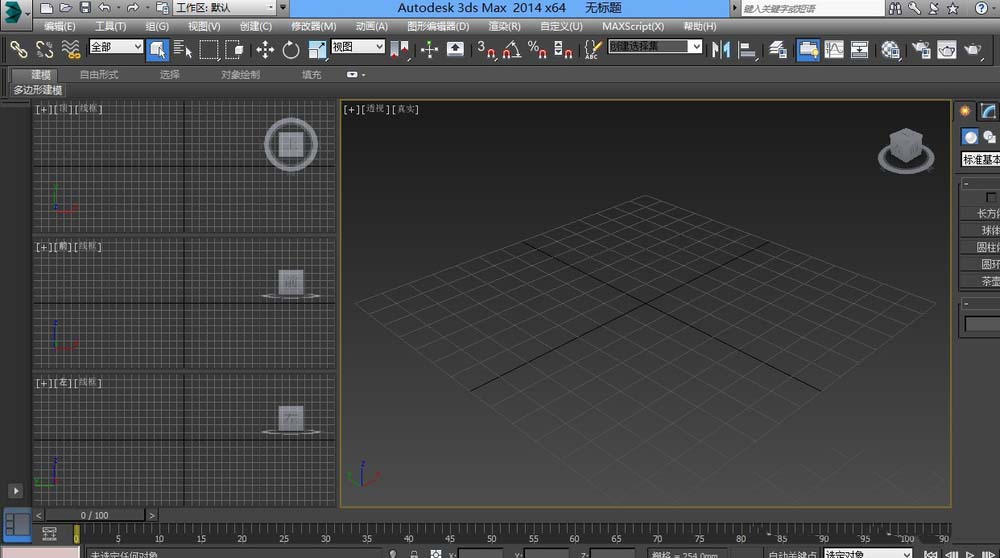The image size is (1000, 558).
Task: Toggle the angle snap button
Action: click(512, 49)
